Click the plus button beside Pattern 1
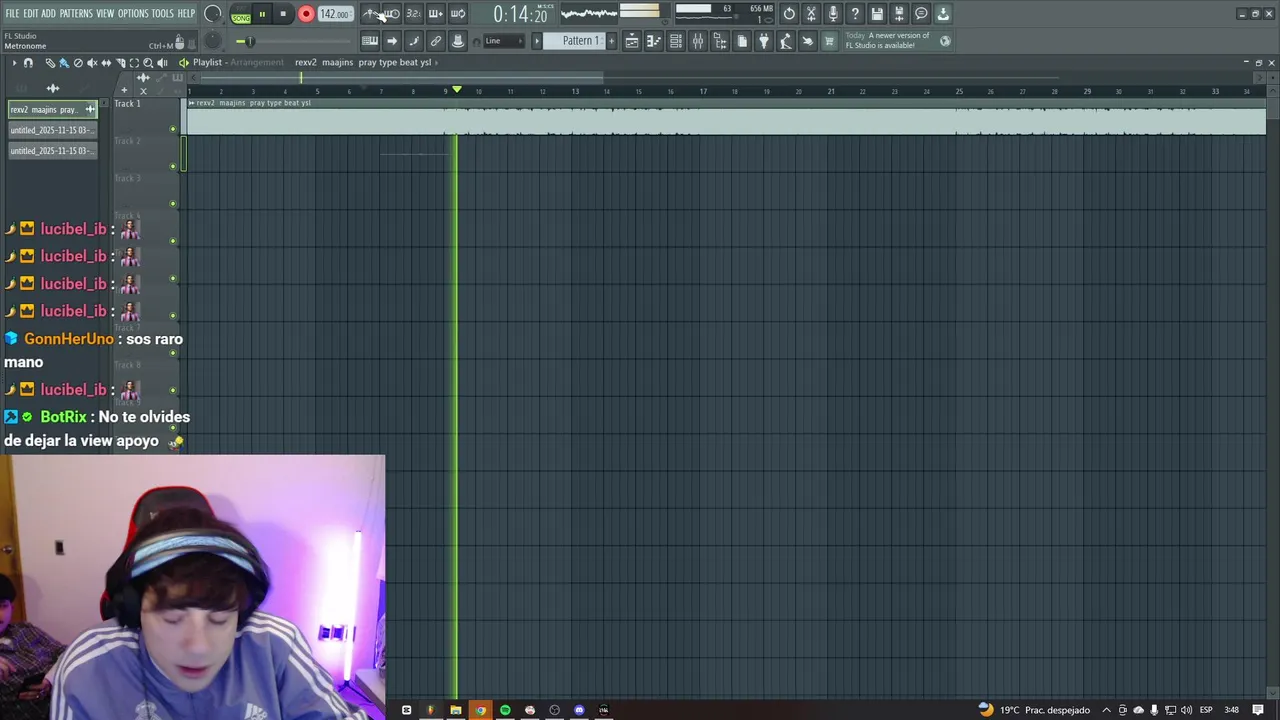The image size is (1280, 720). click(x=612, y=41)
